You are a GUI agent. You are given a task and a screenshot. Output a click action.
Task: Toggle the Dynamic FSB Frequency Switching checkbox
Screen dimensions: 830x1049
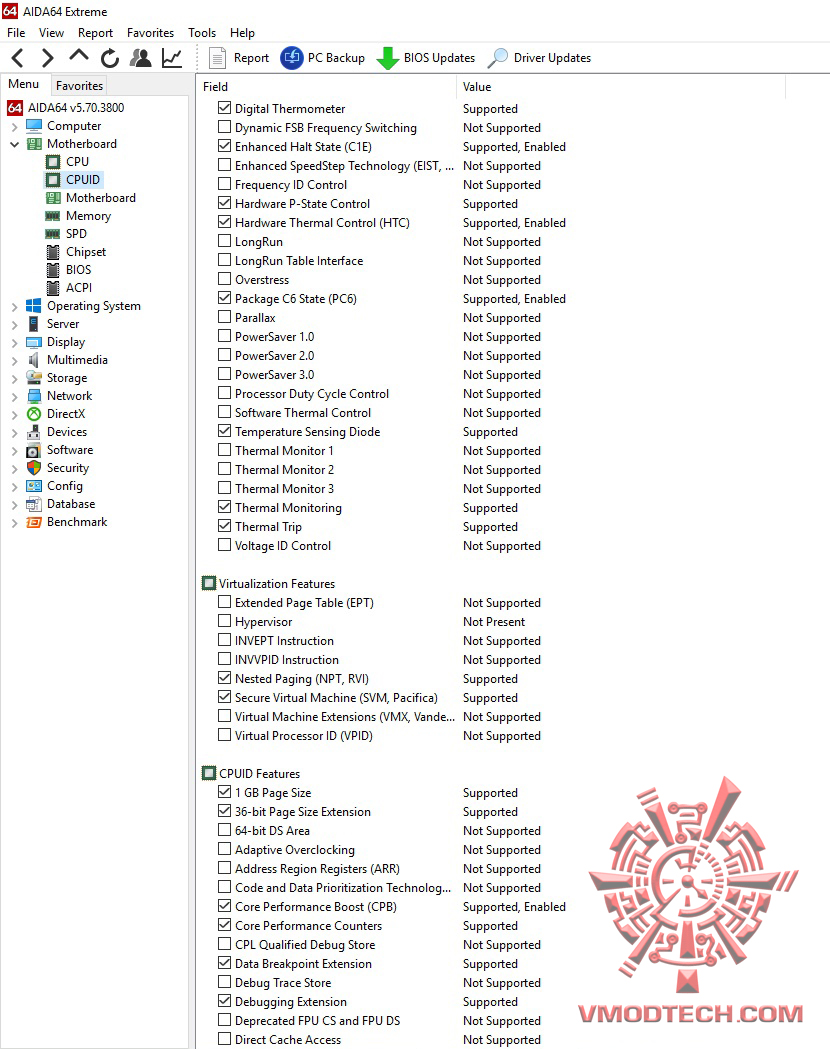pyautogui.click(x=225, y=127)
